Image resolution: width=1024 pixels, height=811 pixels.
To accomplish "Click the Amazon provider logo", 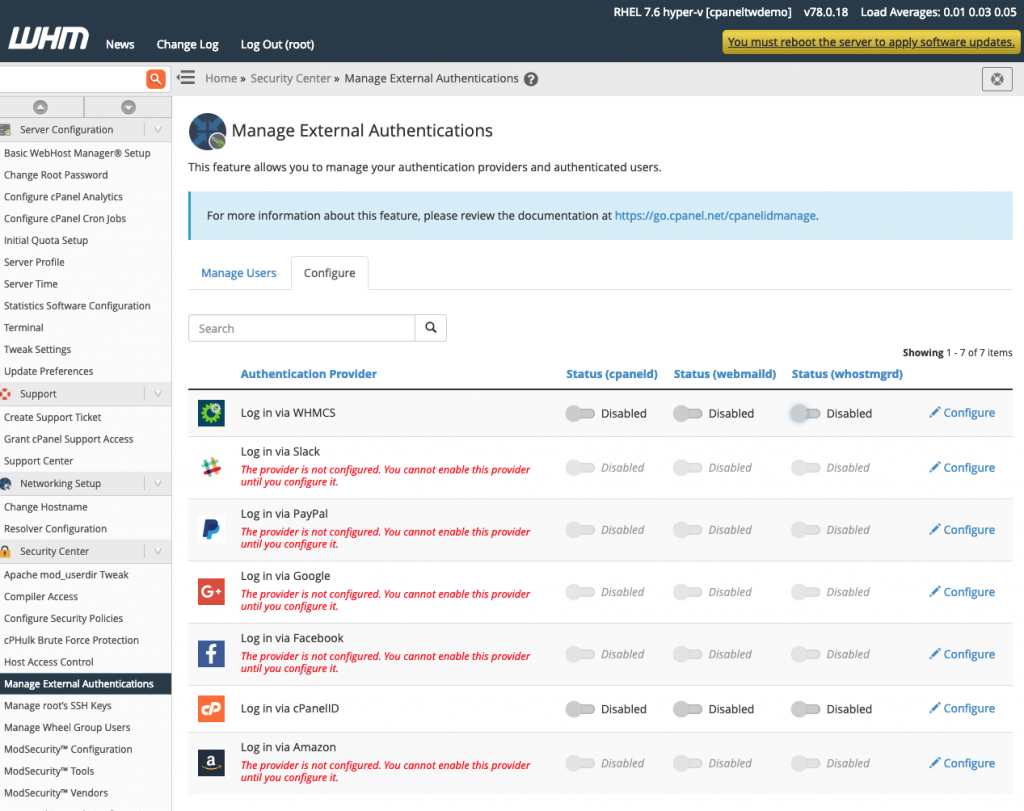I will pos(212,763).
